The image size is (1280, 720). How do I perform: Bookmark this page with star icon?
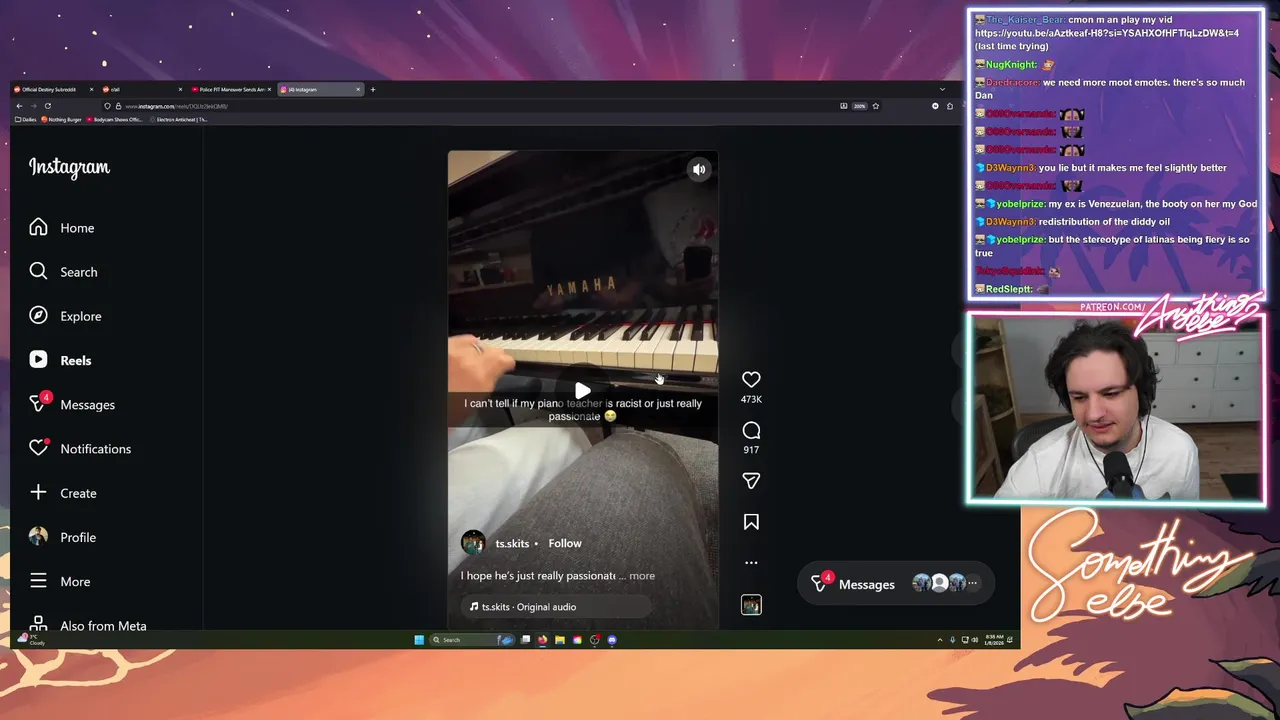click(x=876, y=106)
